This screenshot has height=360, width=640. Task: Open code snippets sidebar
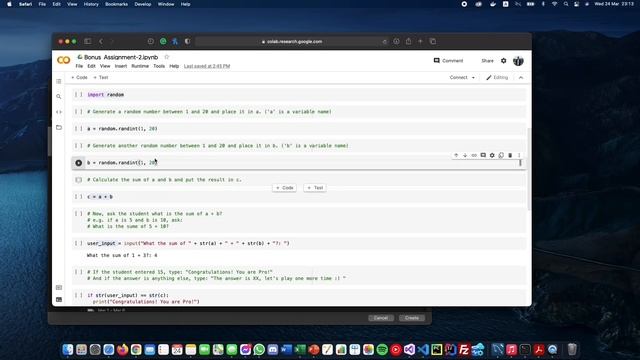pyautogui.click(x=59, y=112)
